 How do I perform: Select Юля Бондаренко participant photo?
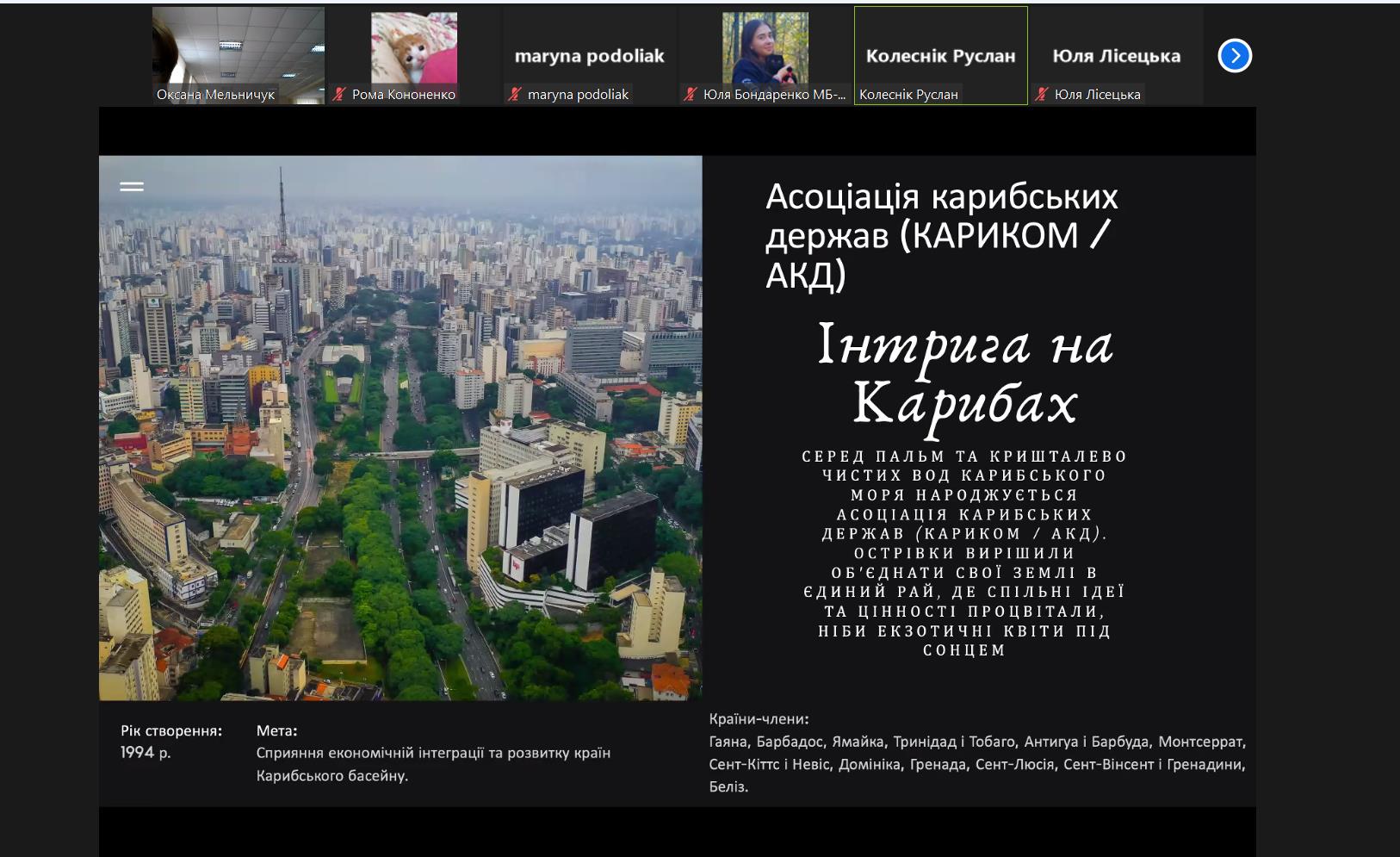(x=765, y=47)
